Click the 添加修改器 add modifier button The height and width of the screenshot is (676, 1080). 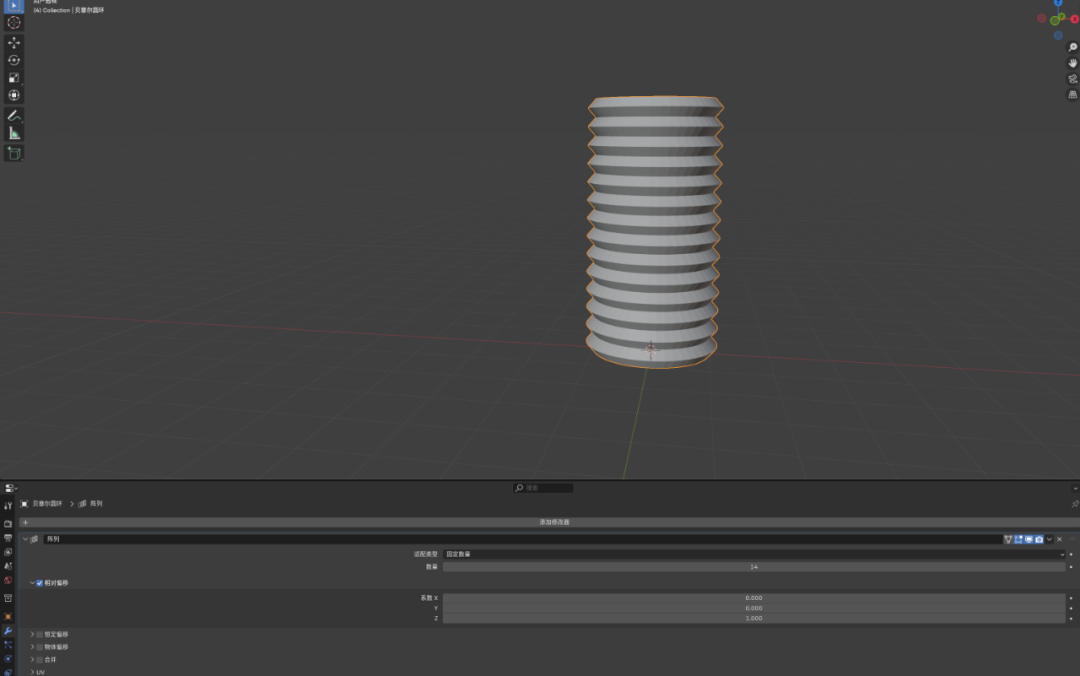(x=549, y=522)
